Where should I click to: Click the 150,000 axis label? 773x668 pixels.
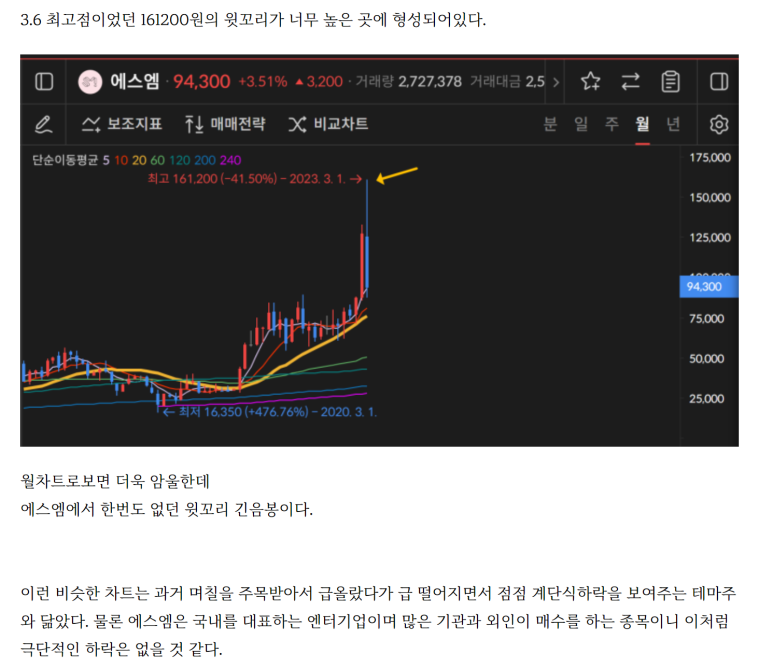[710, 198]
